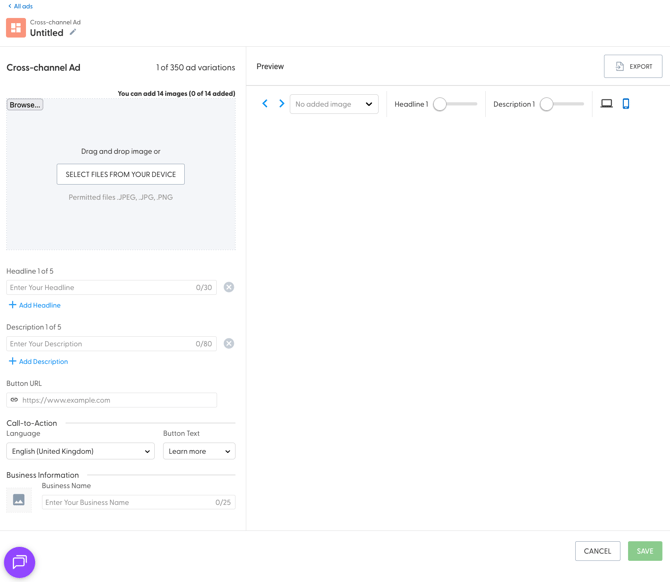Go to previous image with left arrow

tap(265, 104)
